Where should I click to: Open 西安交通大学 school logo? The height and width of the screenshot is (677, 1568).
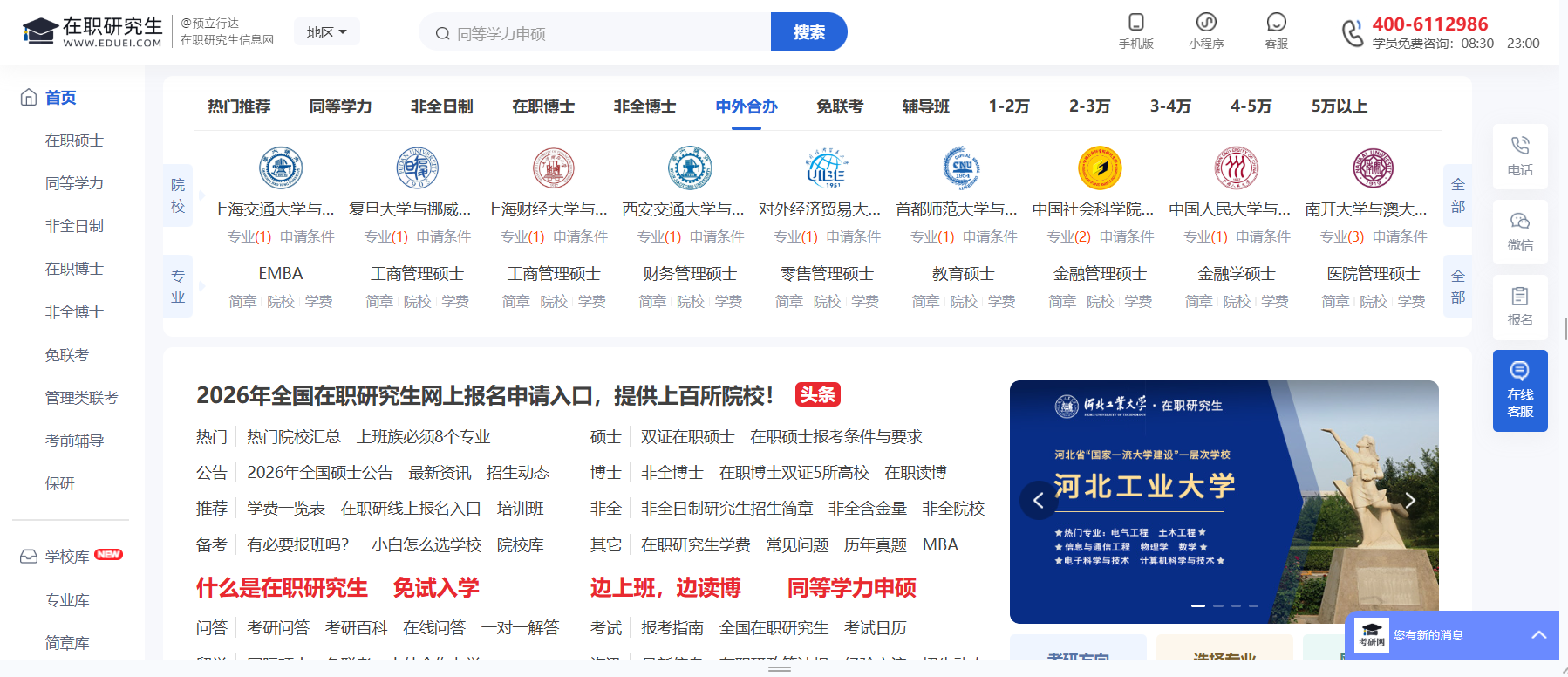click(690, 168)
